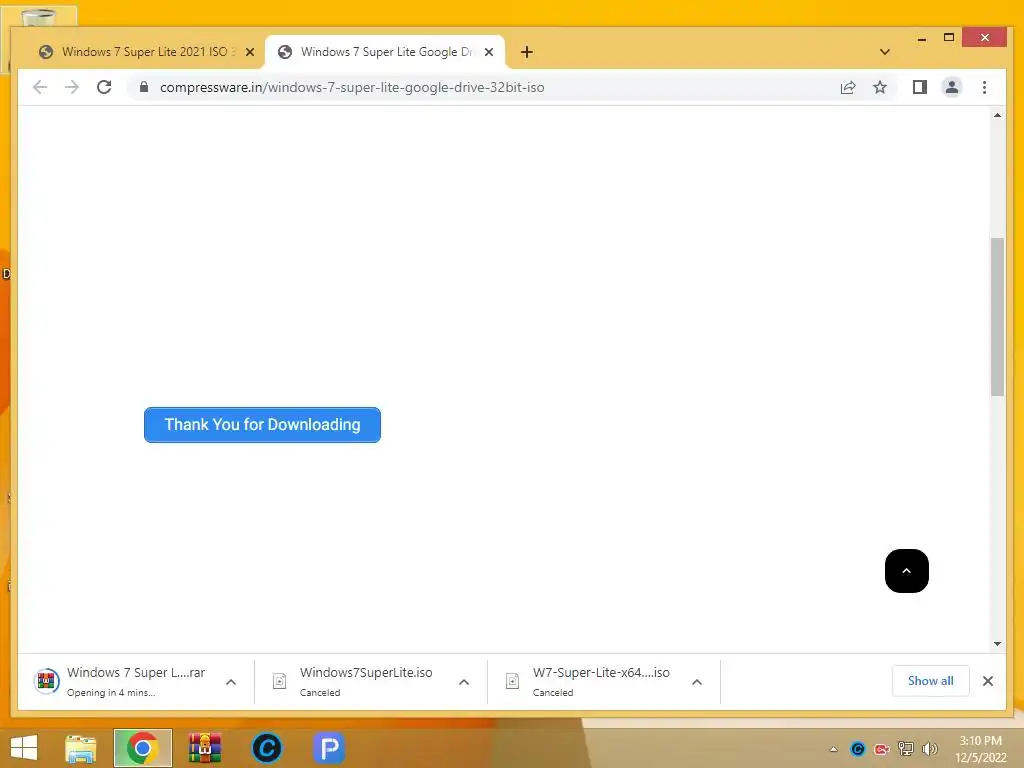Click the browser forward arrow
1024x768 pixels.
tap(72, 88)
